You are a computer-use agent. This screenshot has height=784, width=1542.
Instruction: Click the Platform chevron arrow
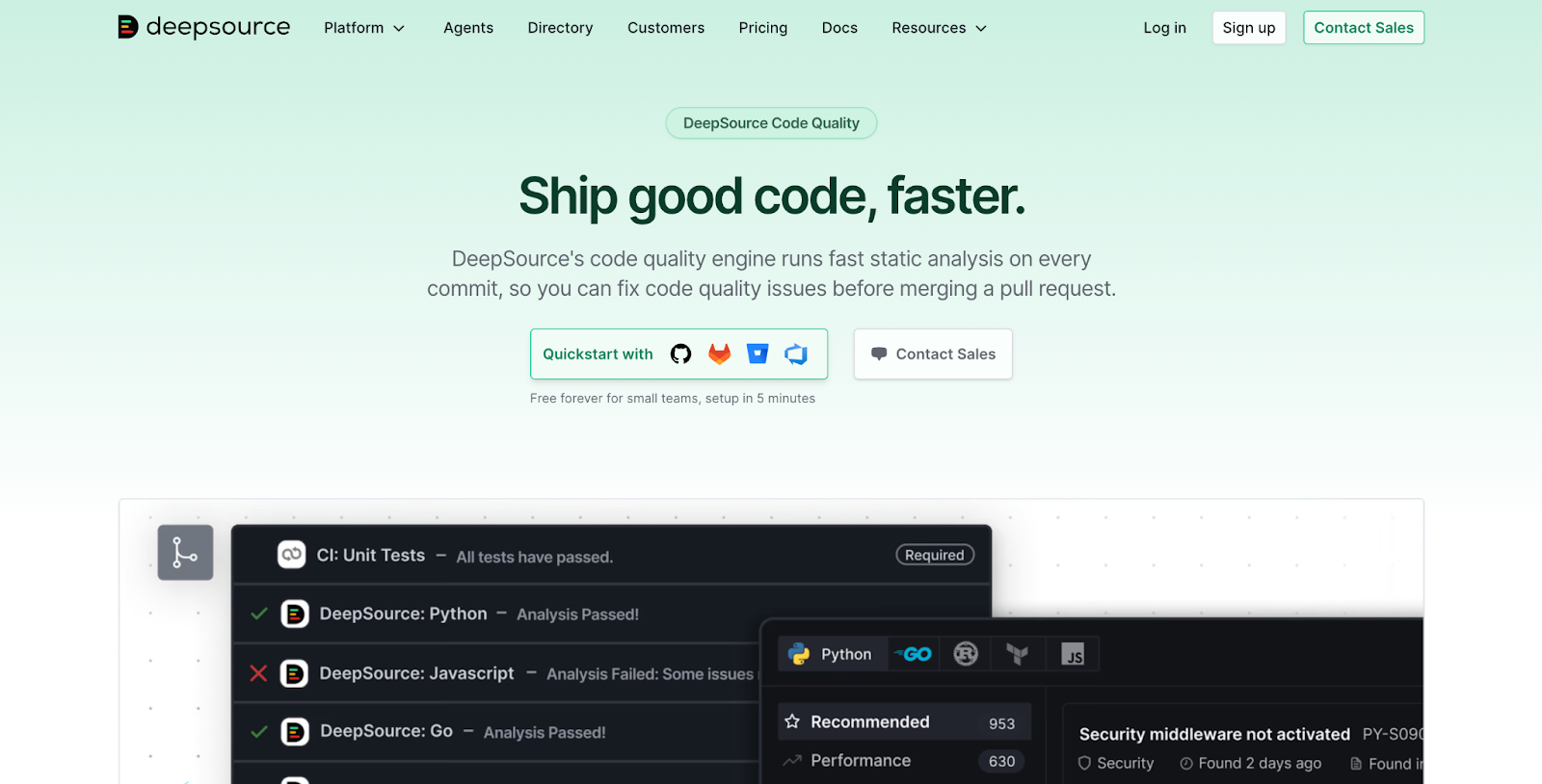399,29
